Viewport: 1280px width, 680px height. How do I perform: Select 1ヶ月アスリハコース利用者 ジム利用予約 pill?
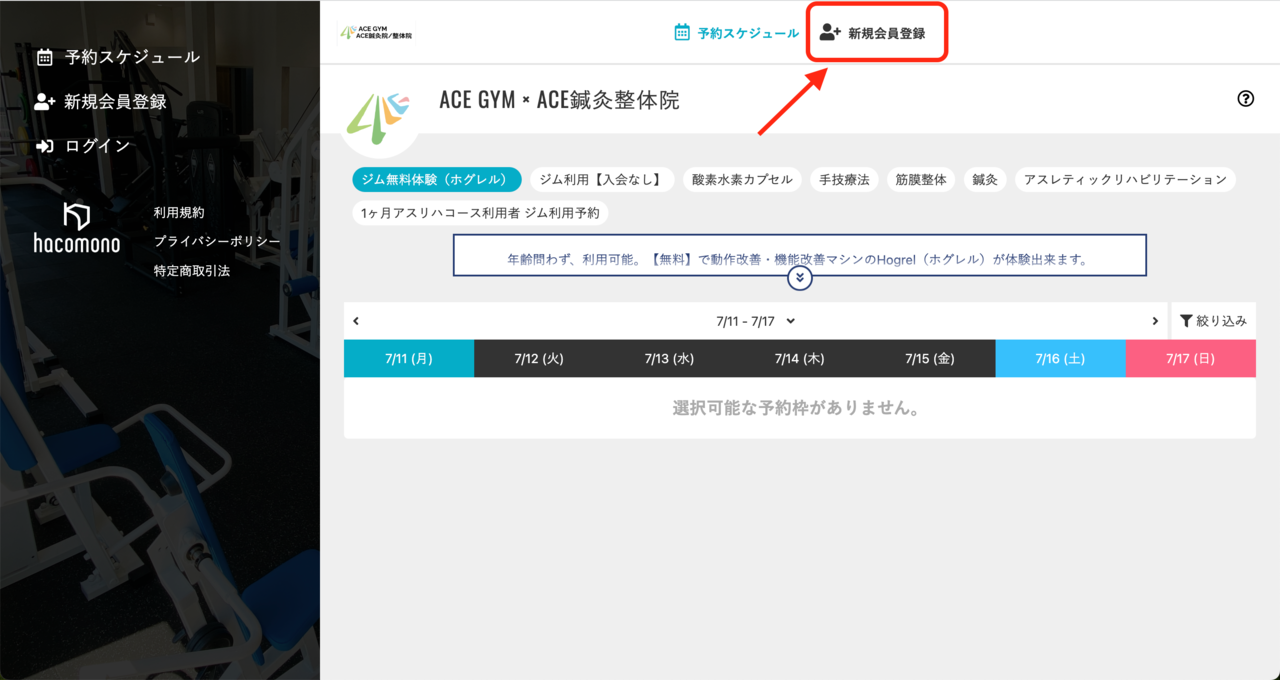pyautogui.click(x=480, y=213)
